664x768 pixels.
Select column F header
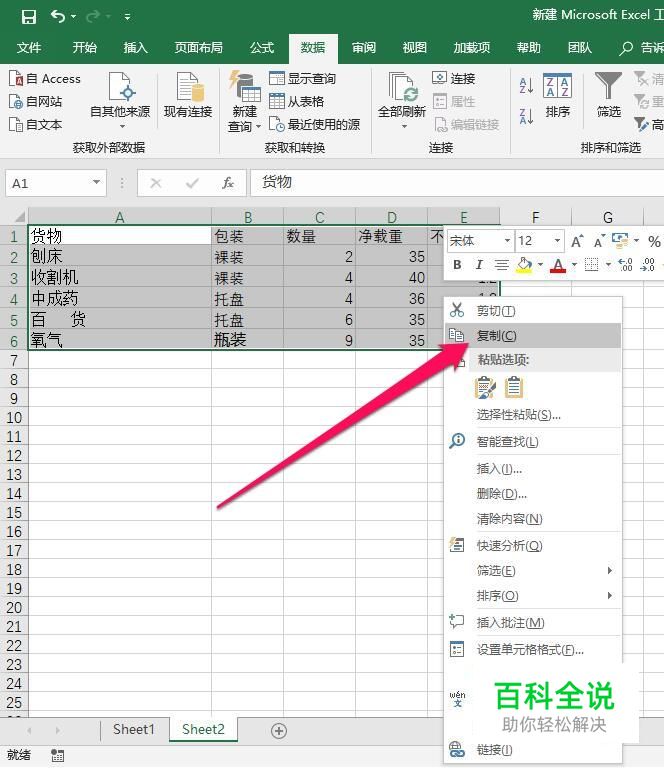[x=536, y=216]
